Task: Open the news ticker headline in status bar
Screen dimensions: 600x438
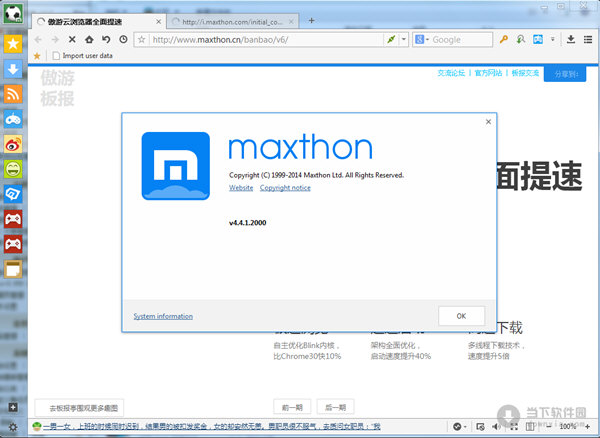Action: click(212, 426)
